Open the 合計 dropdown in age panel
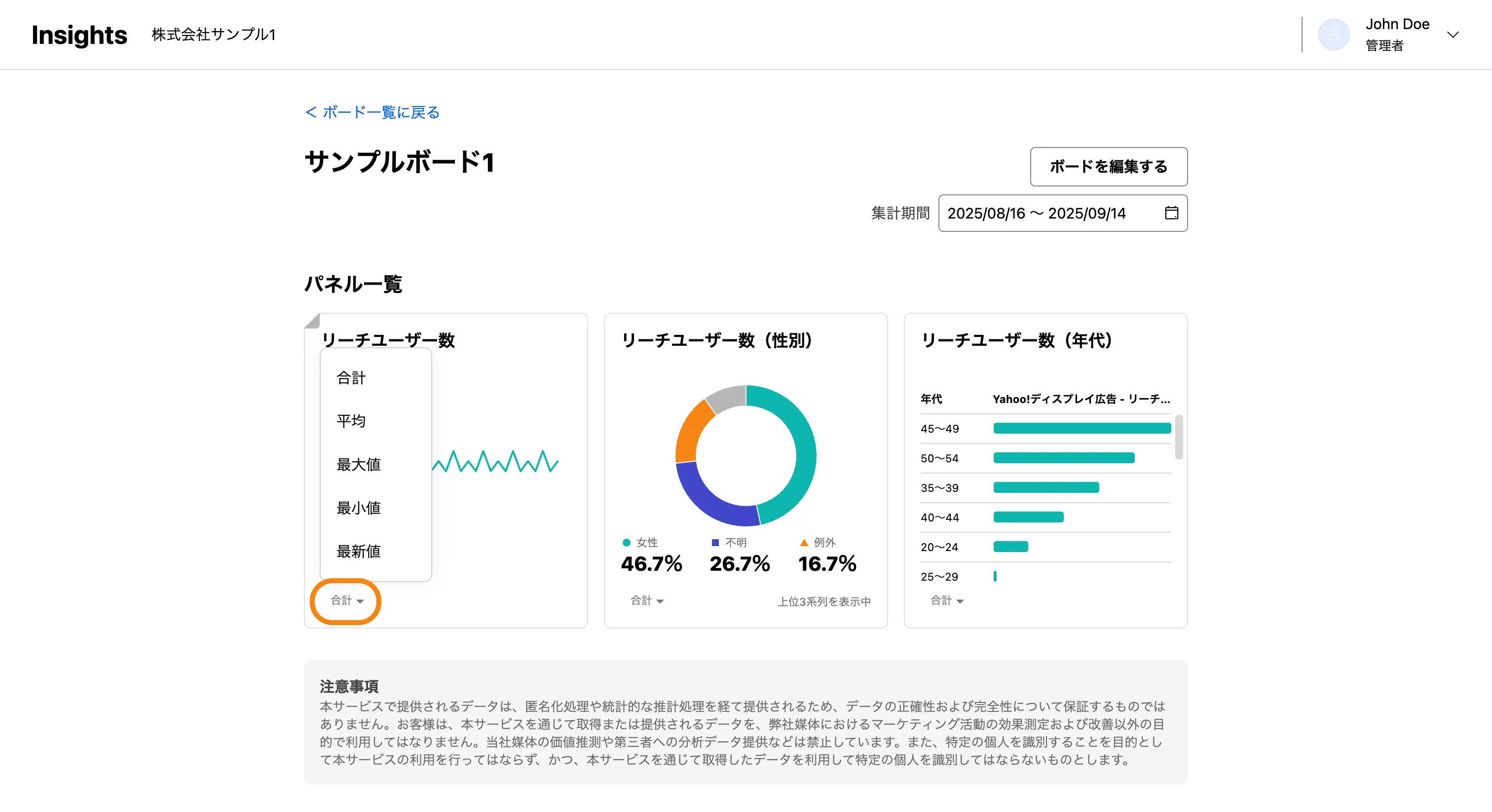The width and height of the screenshot is (1492, 812). [x=946, y=600]
